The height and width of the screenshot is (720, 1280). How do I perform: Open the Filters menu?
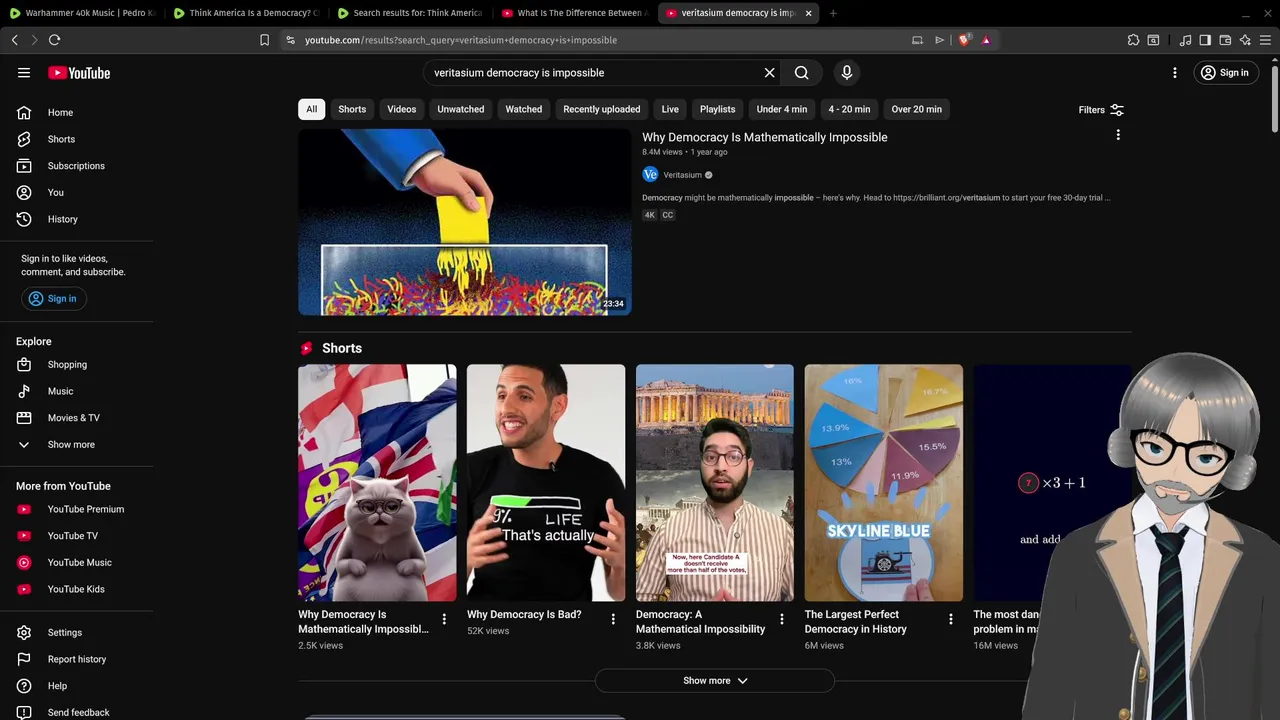click(x=1101, y=110)
